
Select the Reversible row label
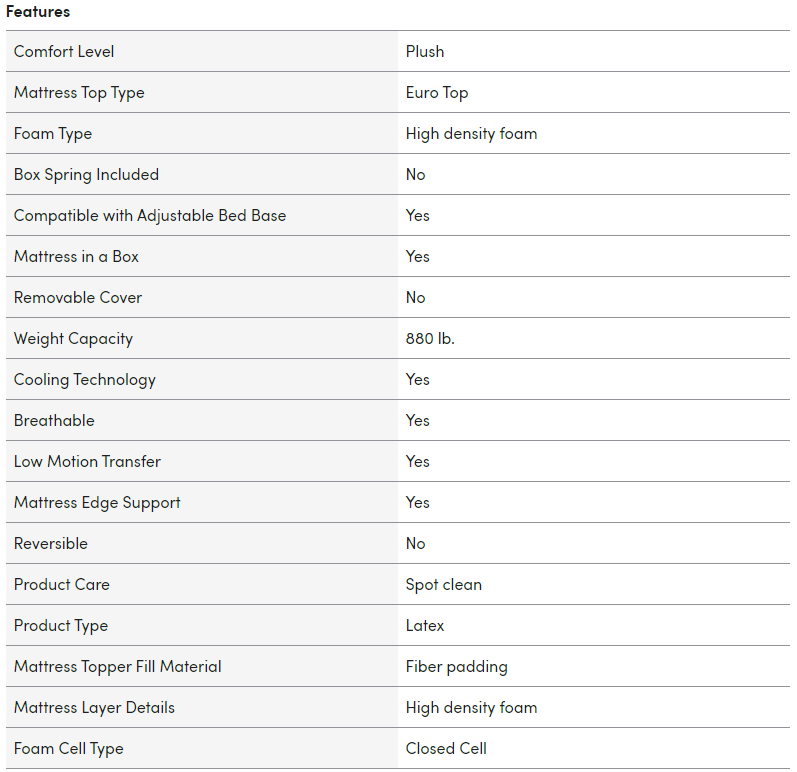(51, 543)
